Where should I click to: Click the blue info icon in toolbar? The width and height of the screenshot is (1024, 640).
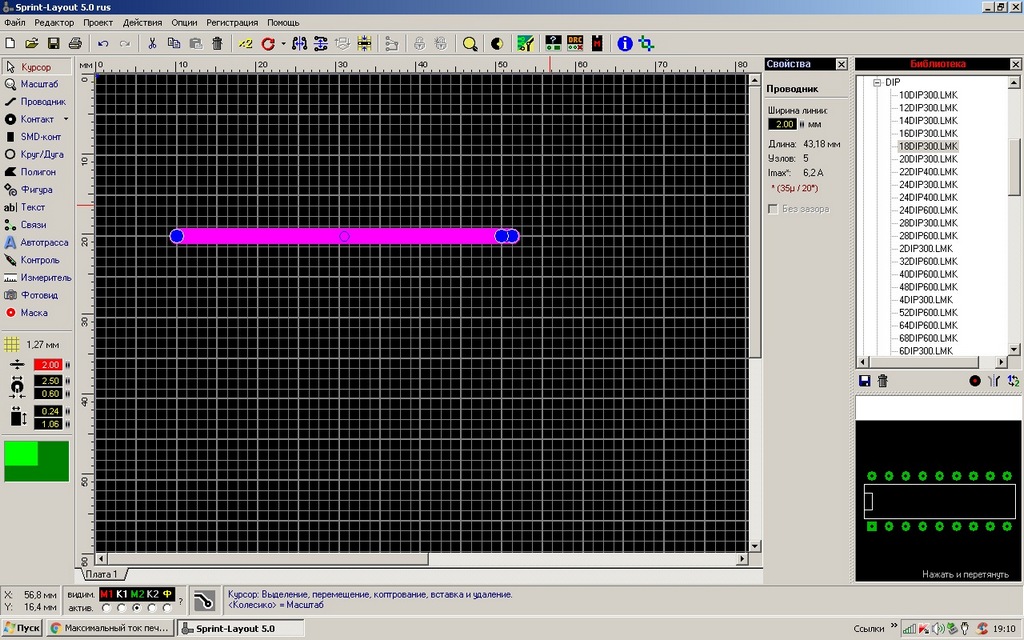click(625, 44)
